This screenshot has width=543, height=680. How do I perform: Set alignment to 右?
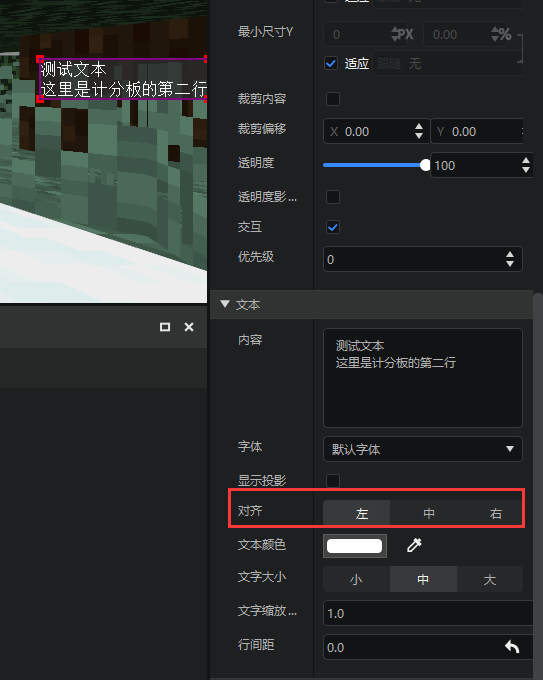pyautogui.click(x=496, y=513)
